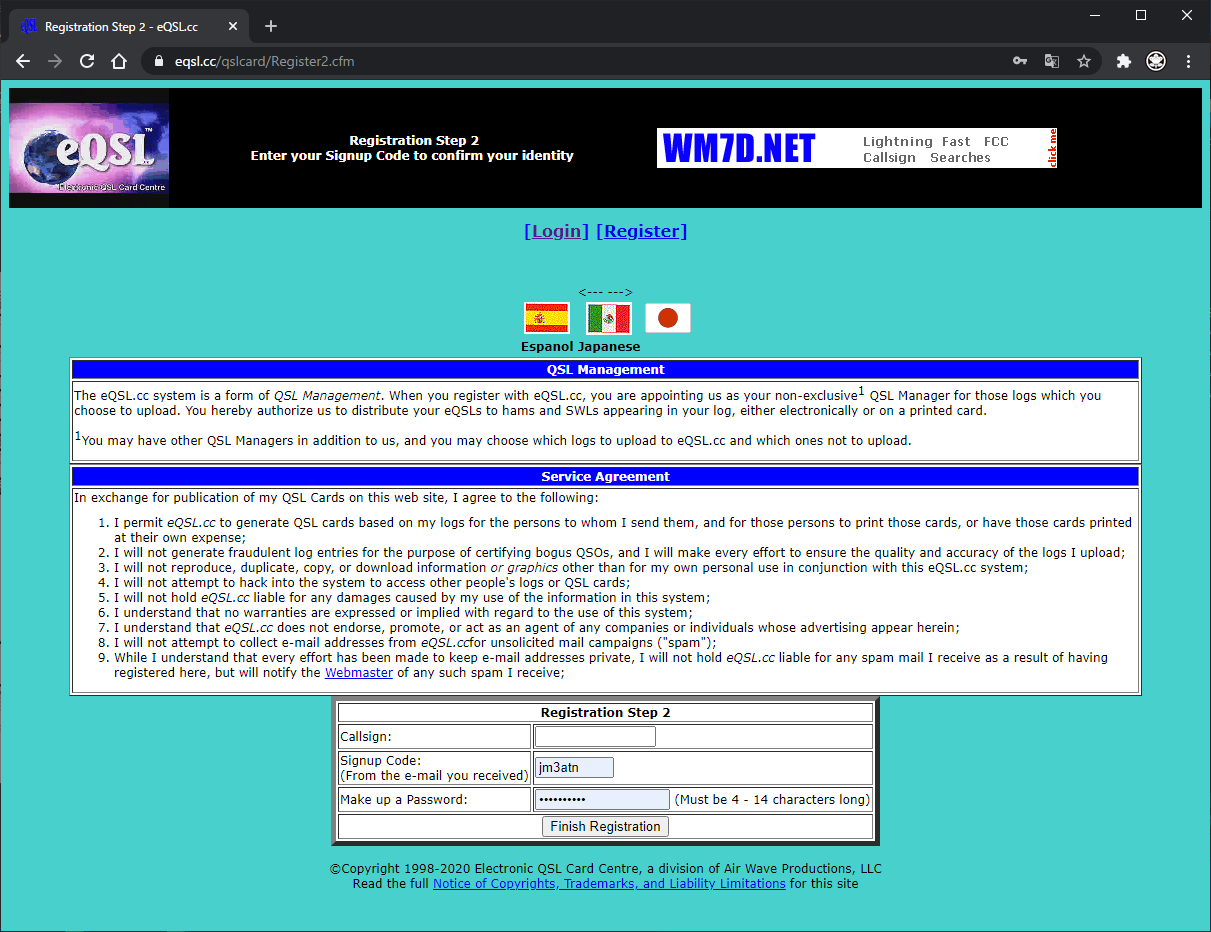Click the browser profile avatar icon
The width and height of the screenshot is (1211, 932).
(x=1155, y=61)
